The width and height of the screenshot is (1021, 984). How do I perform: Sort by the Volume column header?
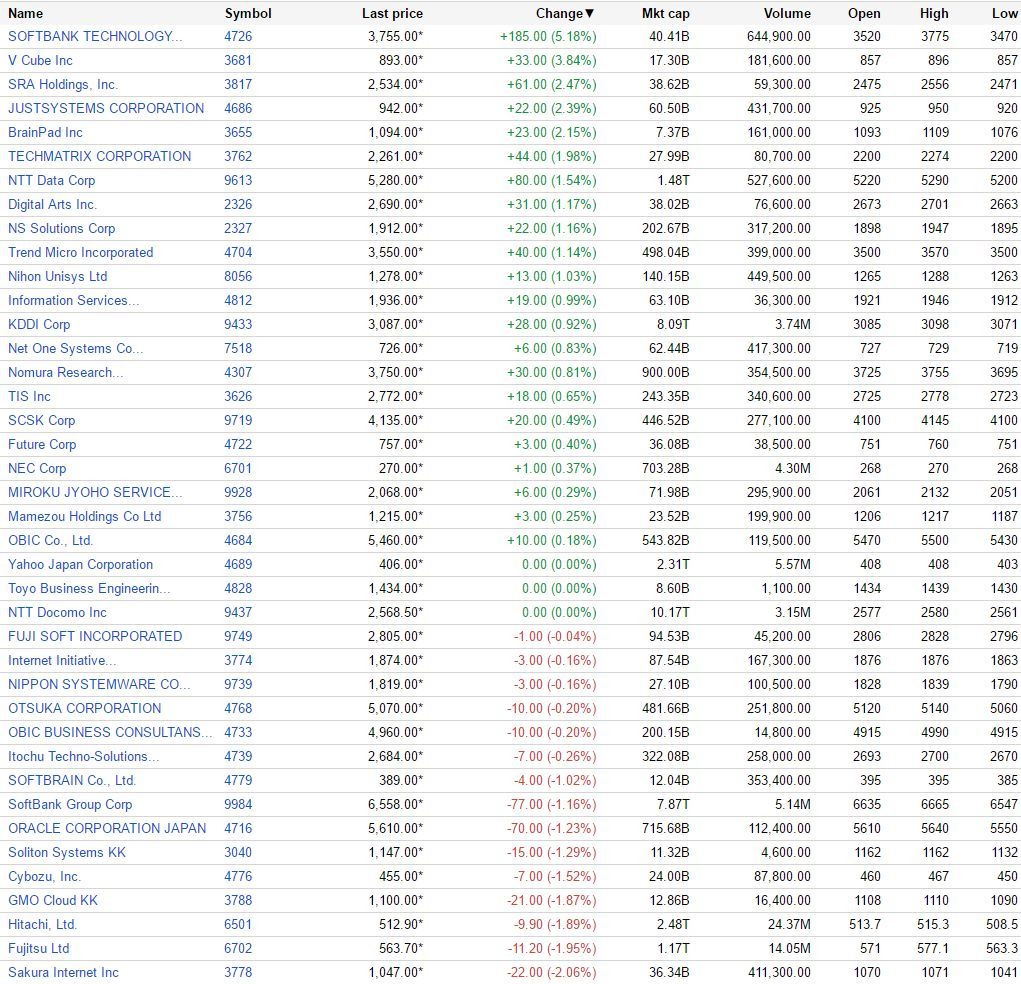click(787, 13)
